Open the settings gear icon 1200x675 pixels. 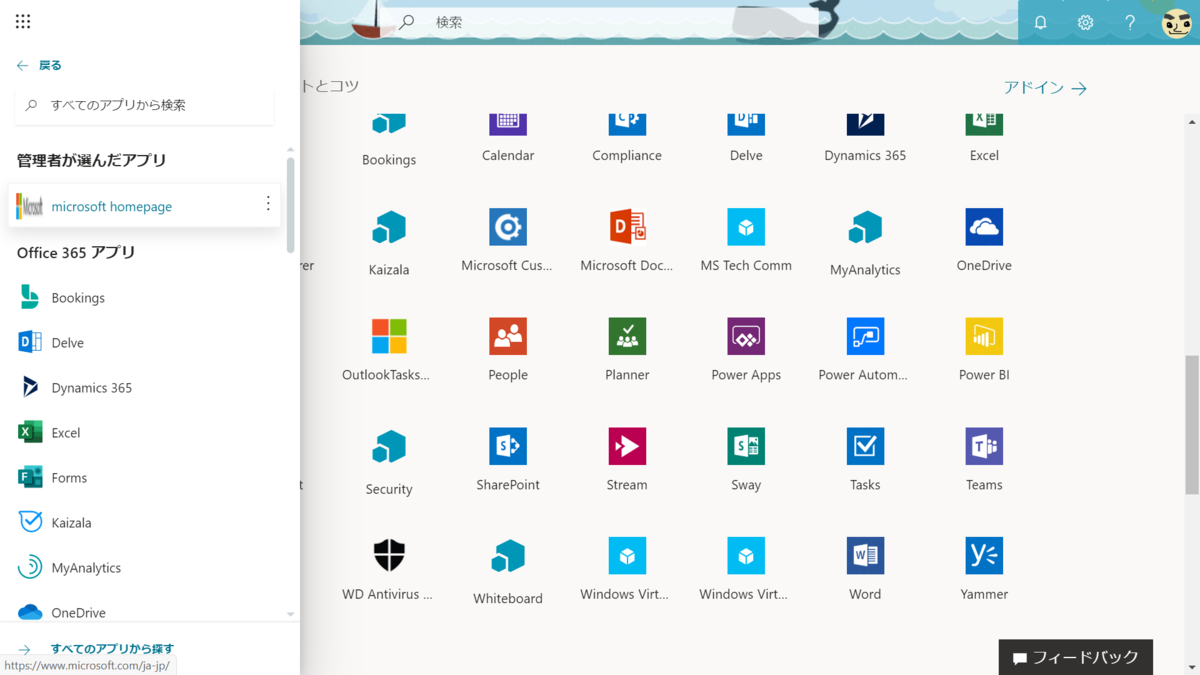pyautogui.click(x=1085, y=22)
